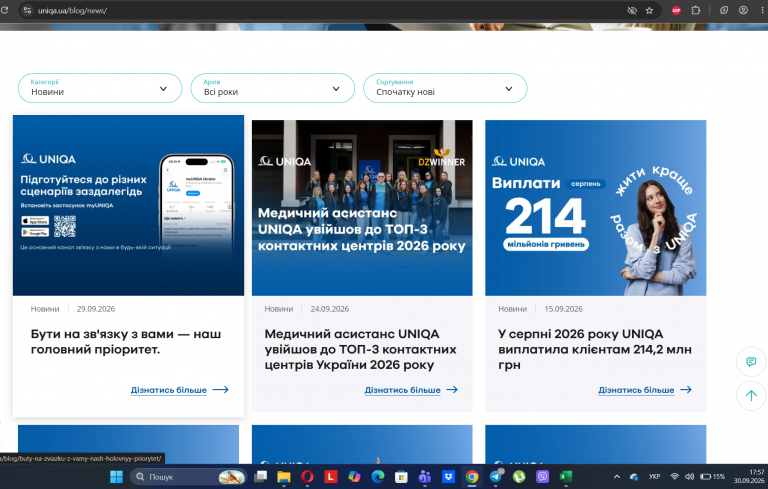This screenshot has width=768, height=489.
Task: Open site information icon in address bar
Action: (x=27, y=10)
